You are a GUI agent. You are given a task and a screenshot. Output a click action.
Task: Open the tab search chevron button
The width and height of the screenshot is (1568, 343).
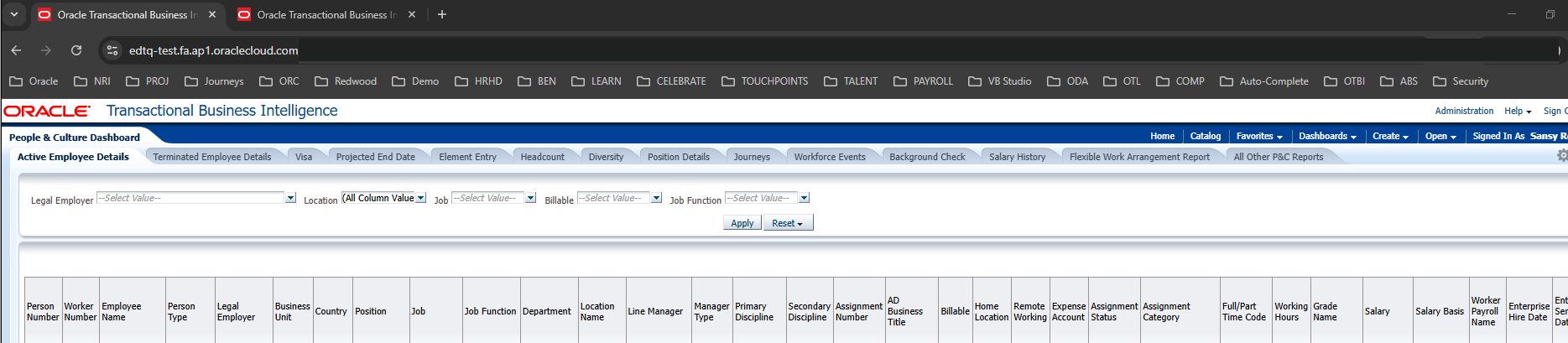pos(14,14)
